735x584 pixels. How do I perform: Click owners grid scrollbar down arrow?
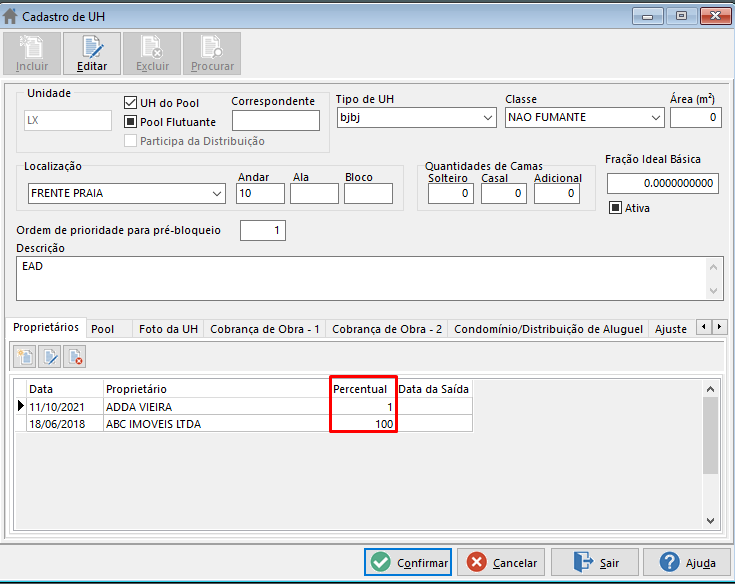710,520
